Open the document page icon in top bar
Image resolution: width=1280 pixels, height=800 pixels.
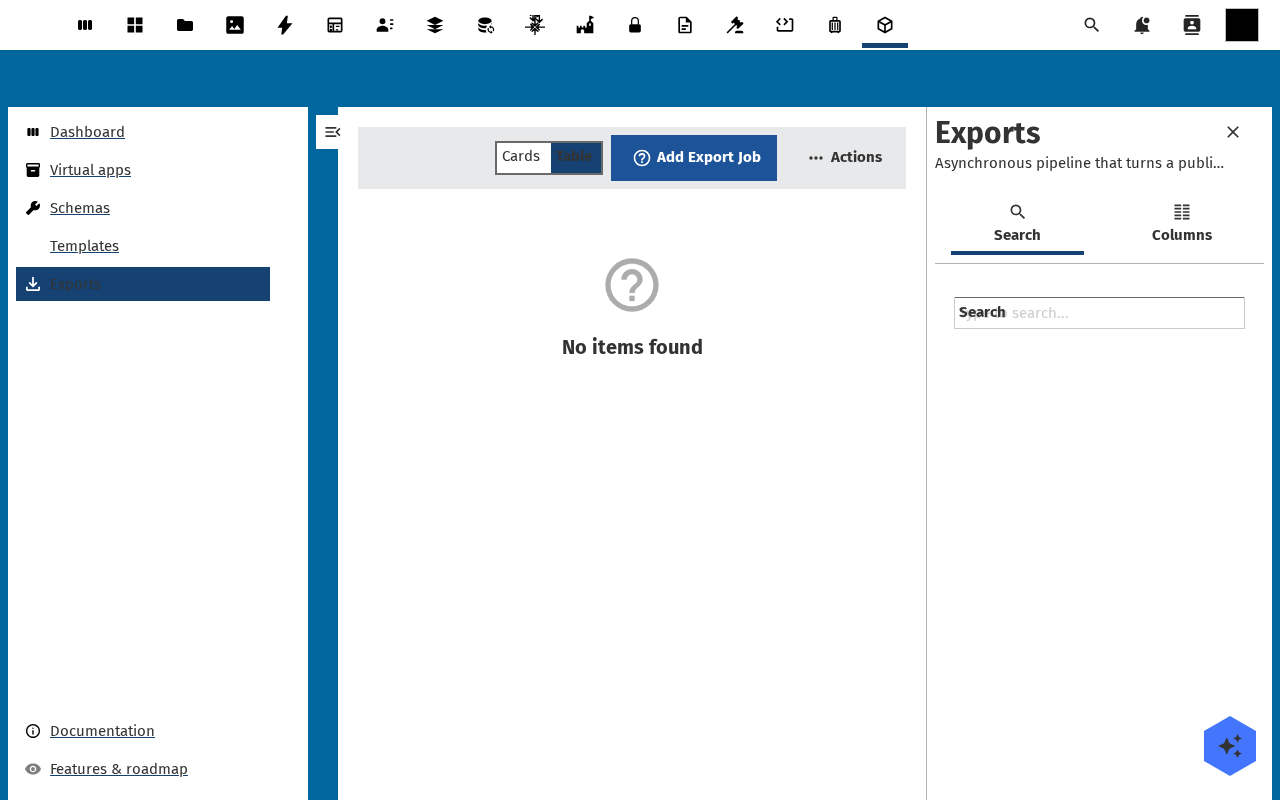coord(685,25)
